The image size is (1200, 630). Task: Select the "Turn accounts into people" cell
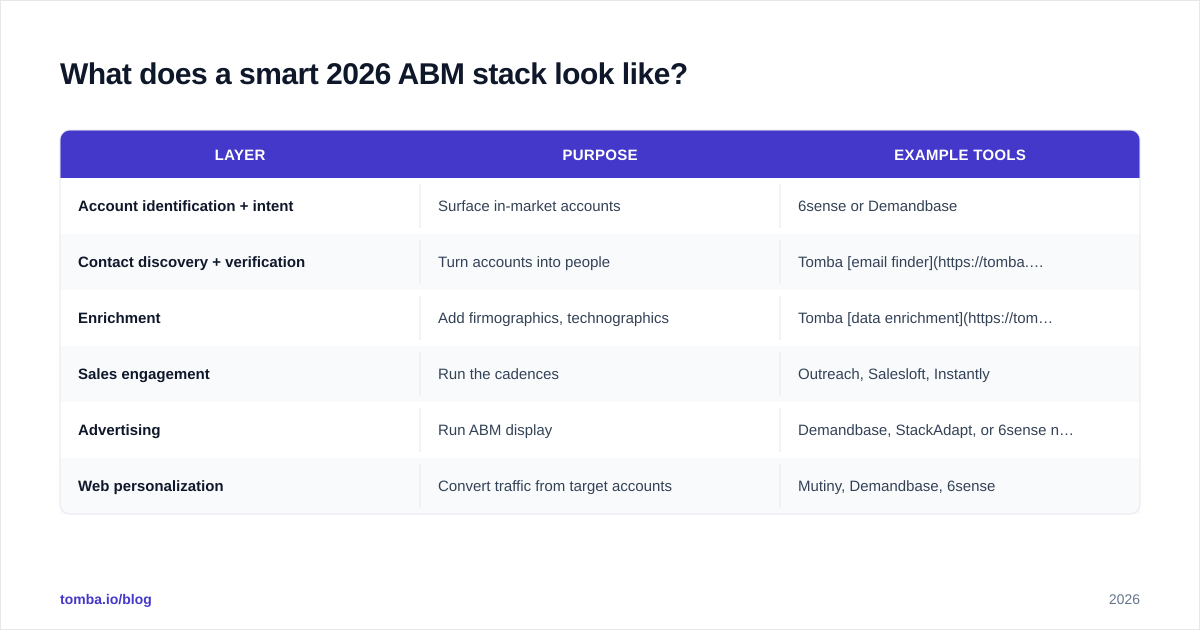[x=600, y=262]
